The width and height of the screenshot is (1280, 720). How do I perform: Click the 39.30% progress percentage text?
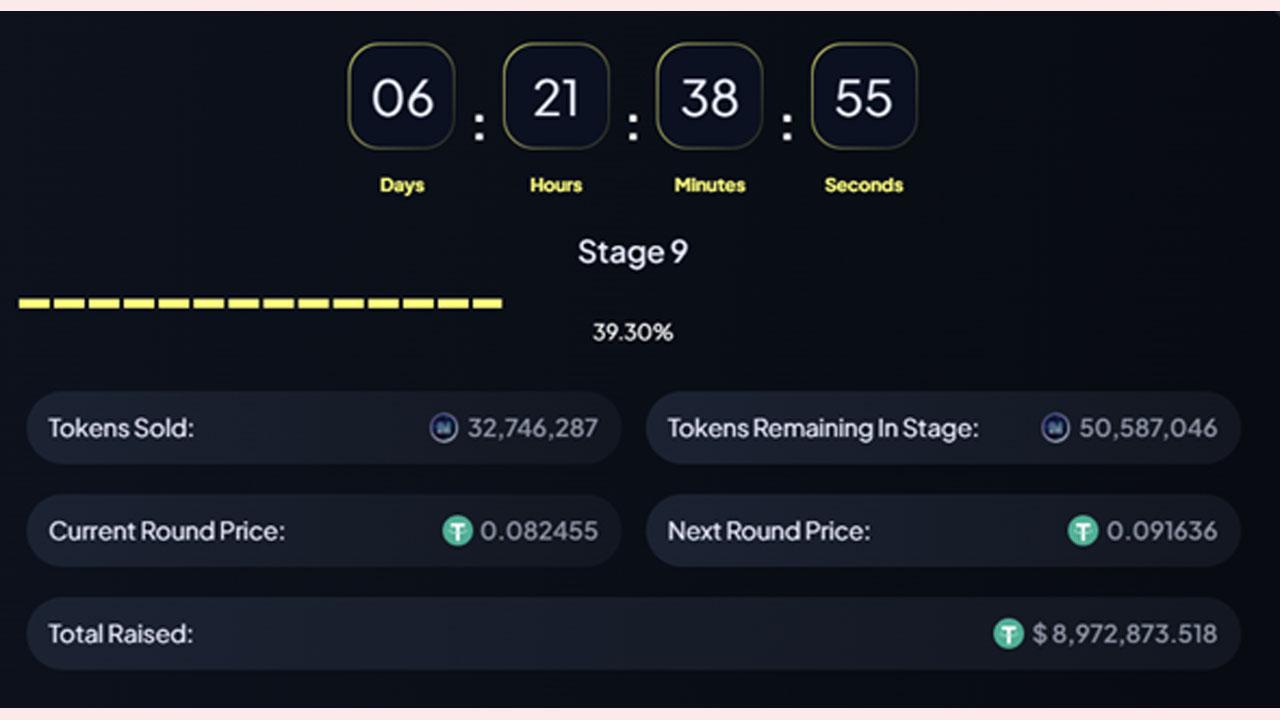pyautogui.click(x=632, y=333)
